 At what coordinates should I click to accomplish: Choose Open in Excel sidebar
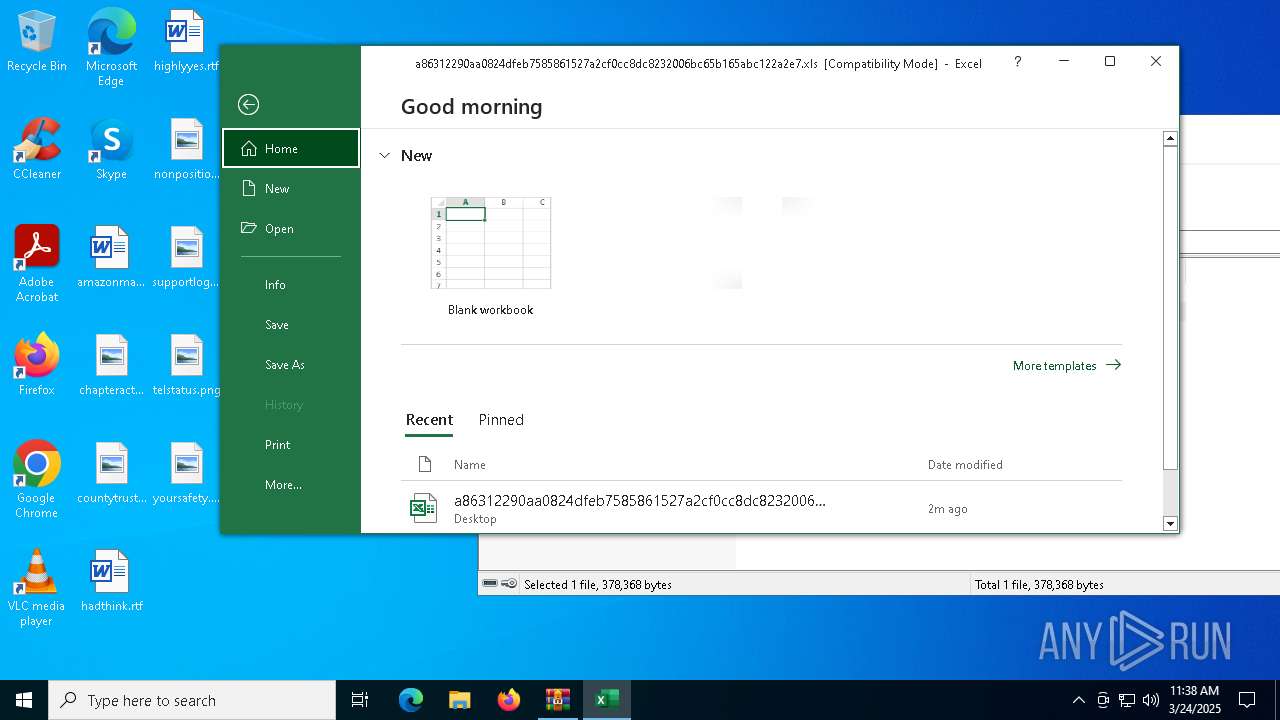pos(291,228)
